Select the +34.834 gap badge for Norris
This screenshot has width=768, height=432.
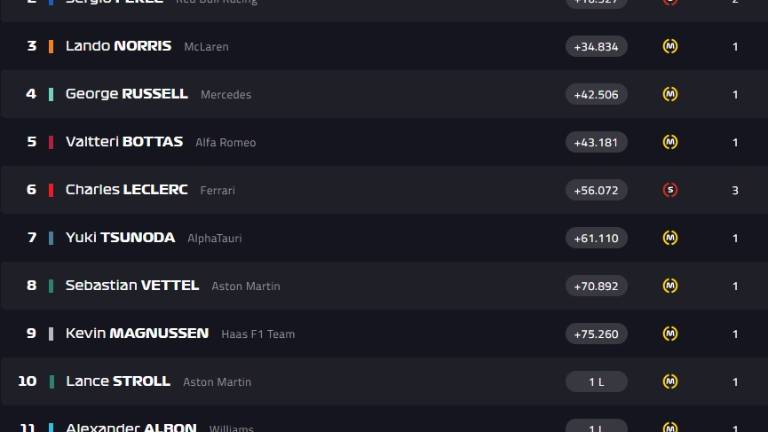pos(596,47)
